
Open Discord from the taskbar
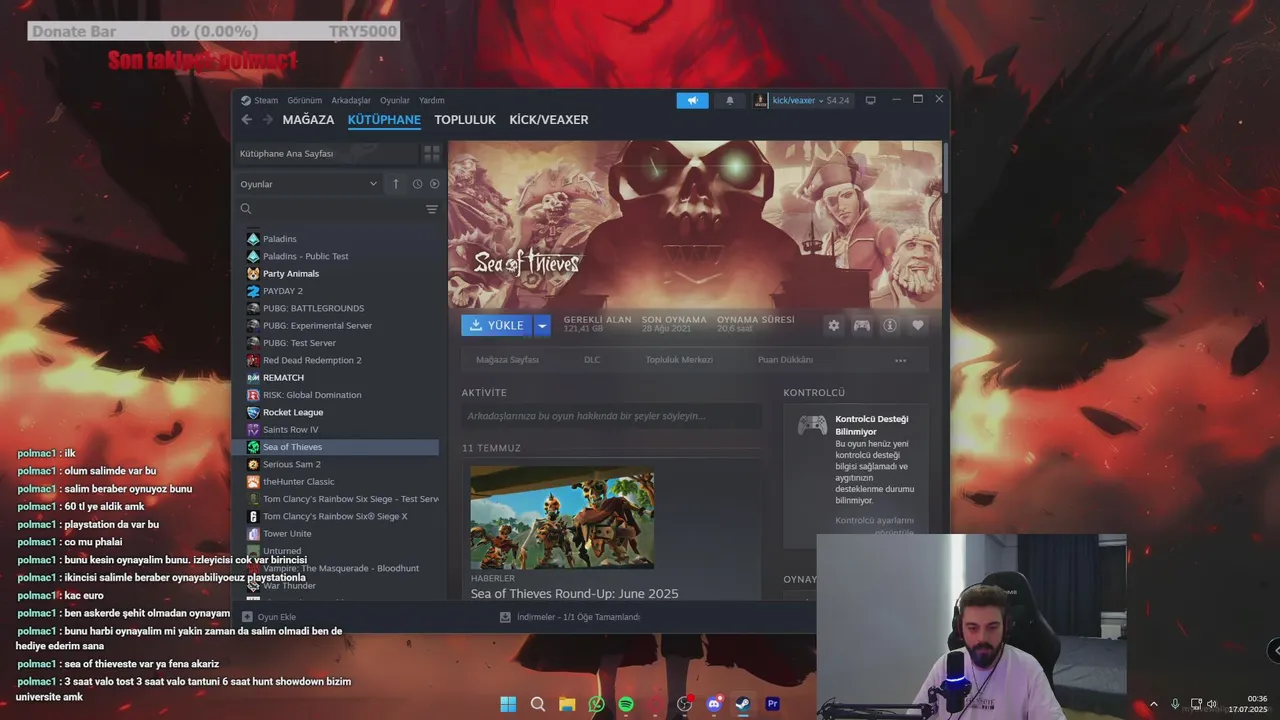tap(714, 704)
